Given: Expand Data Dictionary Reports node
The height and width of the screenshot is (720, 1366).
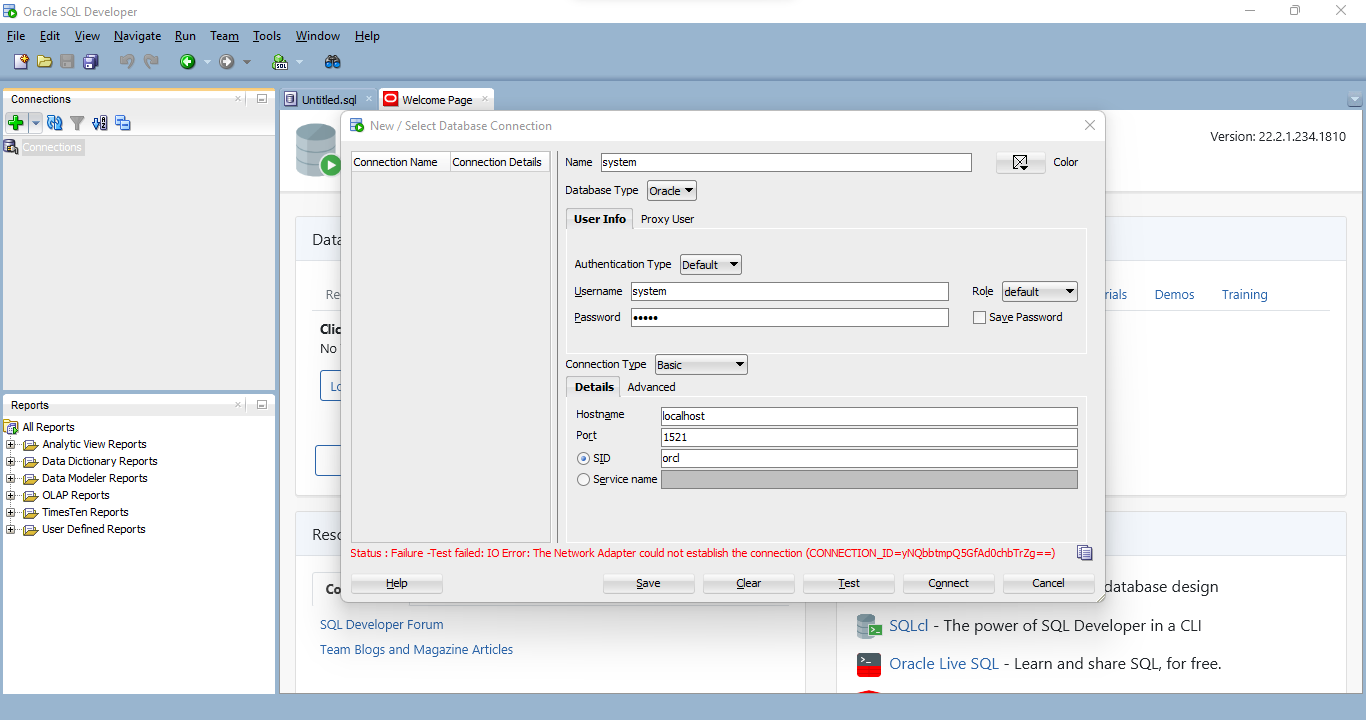Looking at the screenshot, I should (x=11, y=462).
